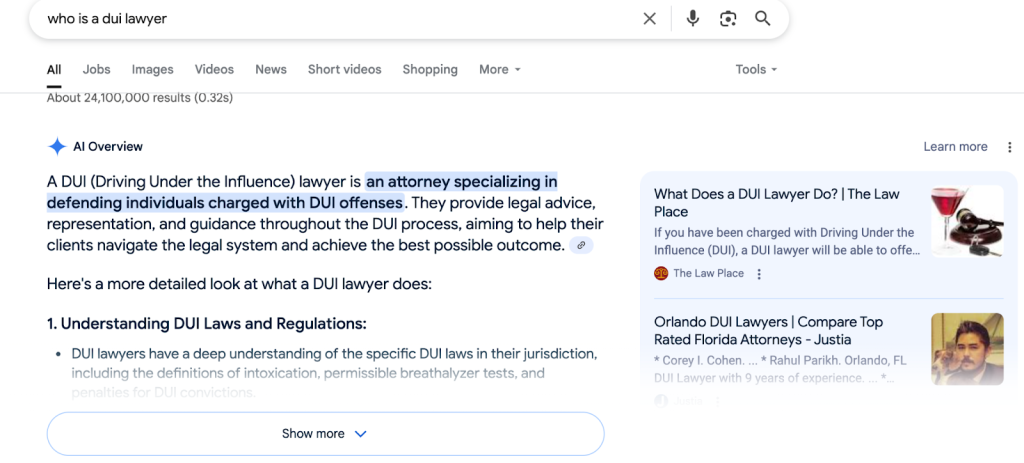Click The Law Place favicon icon

pos(661,274)
